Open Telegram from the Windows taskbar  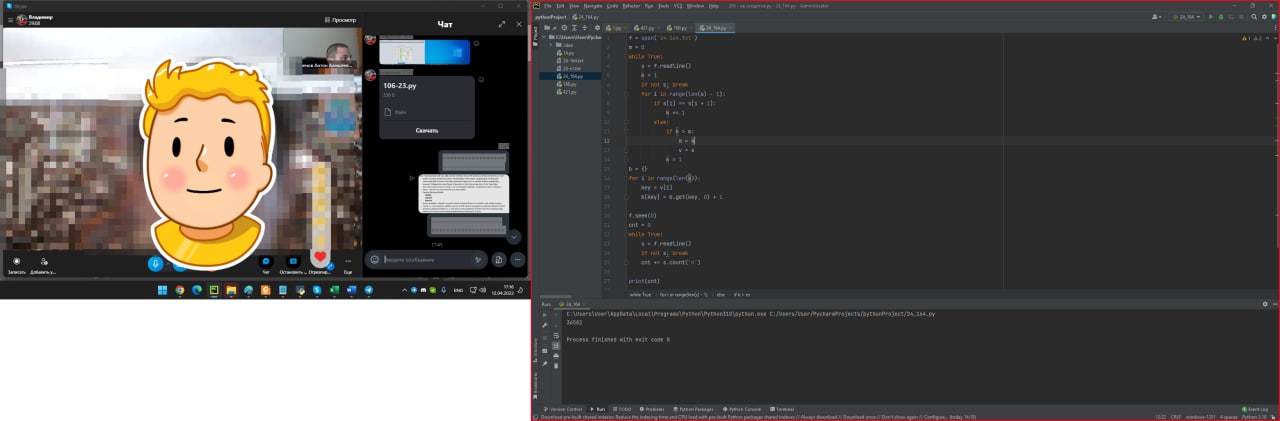(368, 290)
